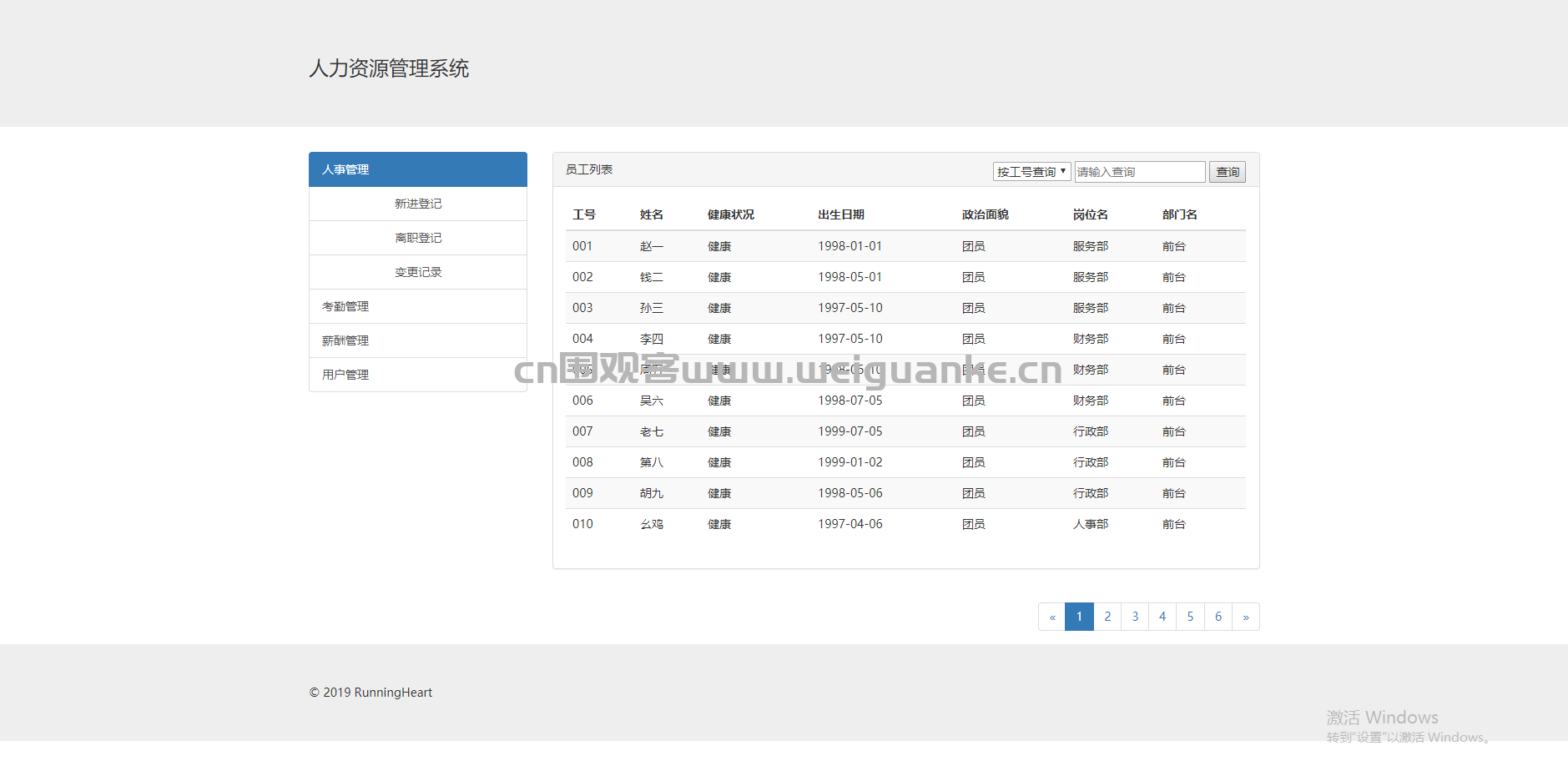The image size is (1568, 766).
Task: Click employee number 010
Action: click(x=582, y=524)
